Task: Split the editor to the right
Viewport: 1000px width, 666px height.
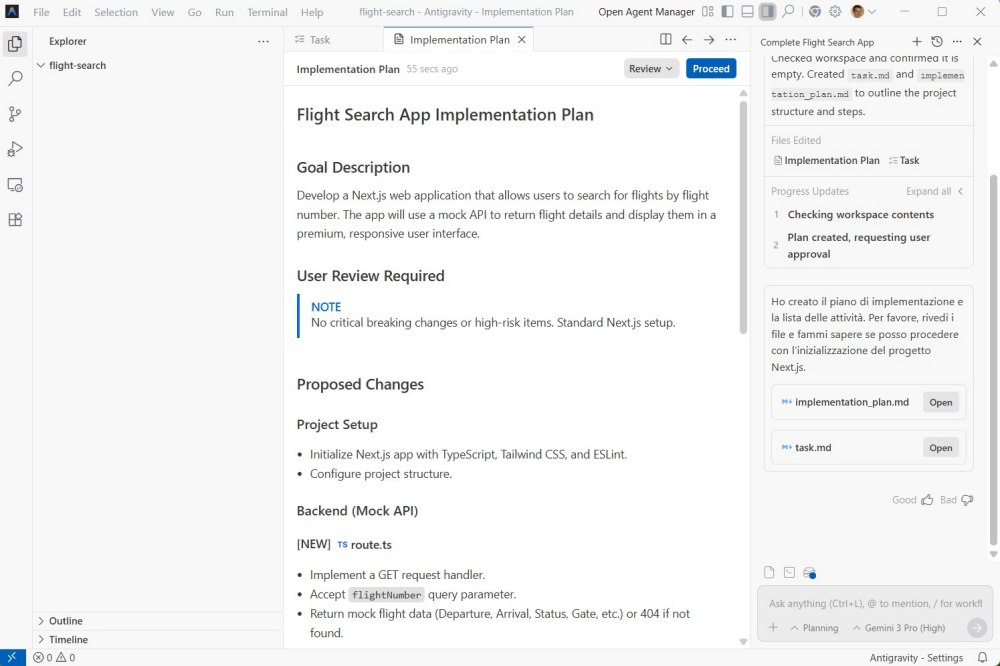Action: click(665, 40)
